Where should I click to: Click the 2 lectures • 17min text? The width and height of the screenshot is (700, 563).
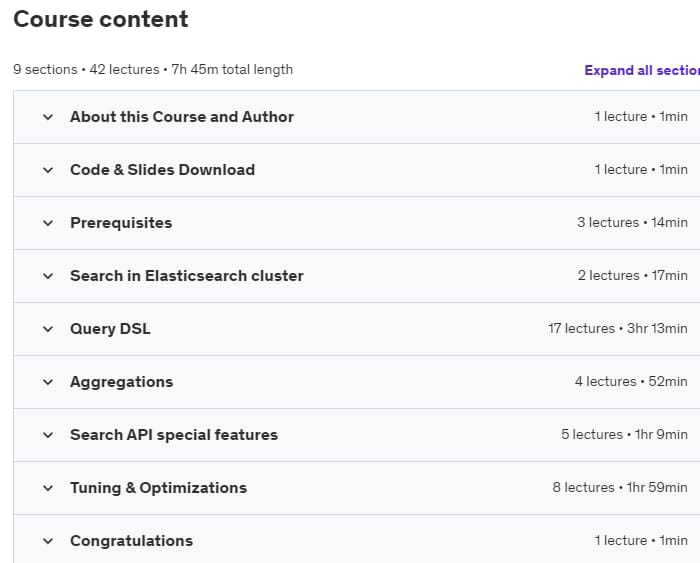point(633,275)
